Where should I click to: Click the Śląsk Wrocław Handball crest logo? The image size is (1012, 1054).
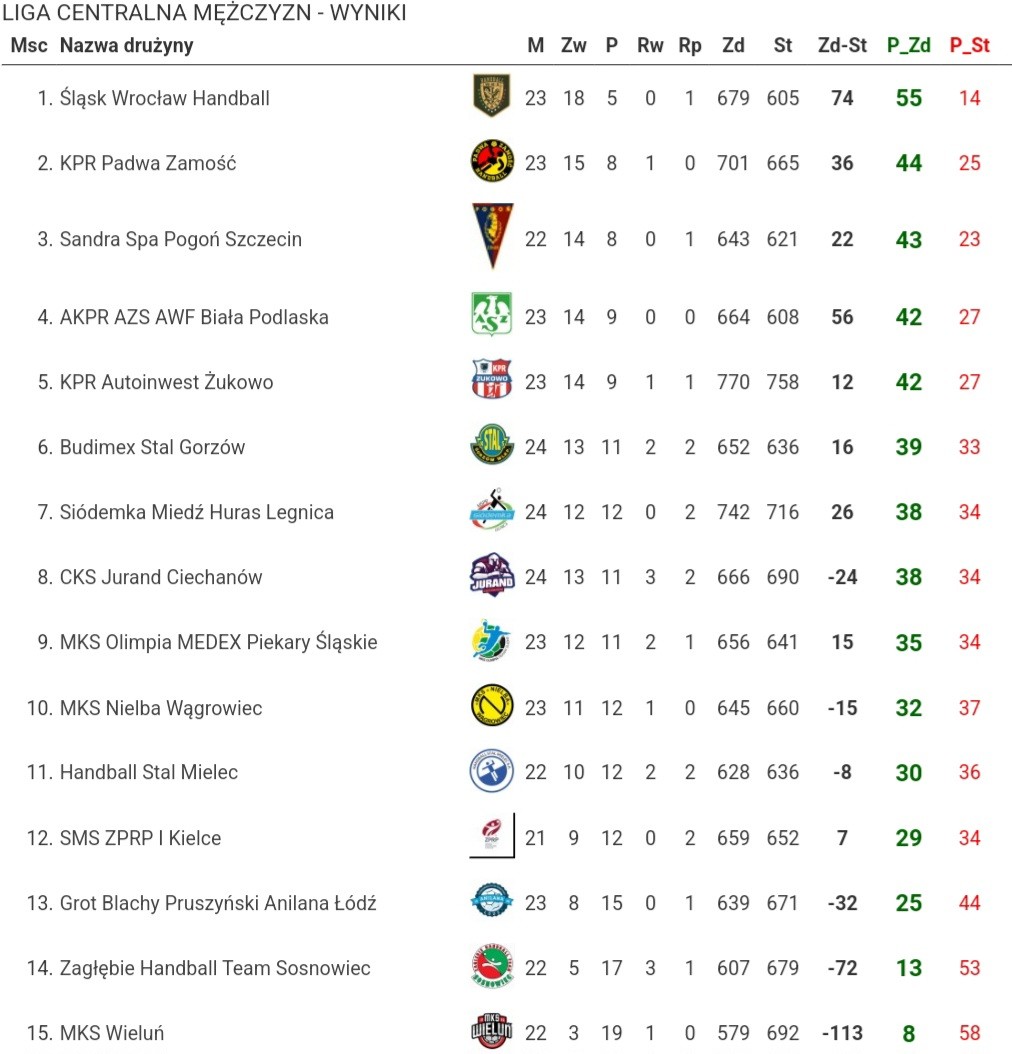point(492,95)
